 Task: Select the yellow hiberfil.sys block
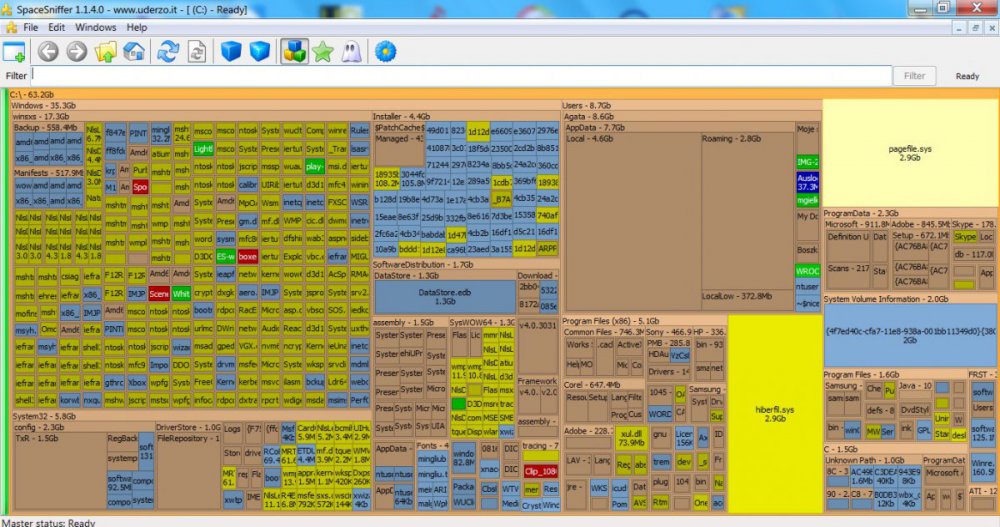coord(774,412)
